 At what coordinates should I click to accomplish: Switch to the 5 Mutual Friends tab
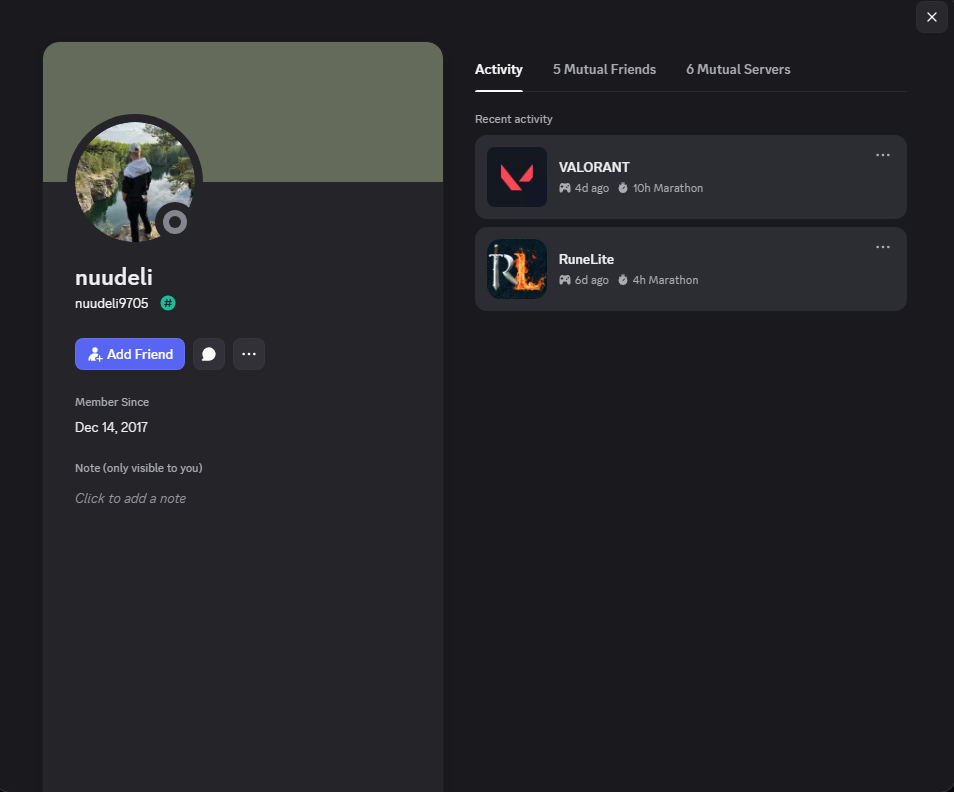pos(604,69)
